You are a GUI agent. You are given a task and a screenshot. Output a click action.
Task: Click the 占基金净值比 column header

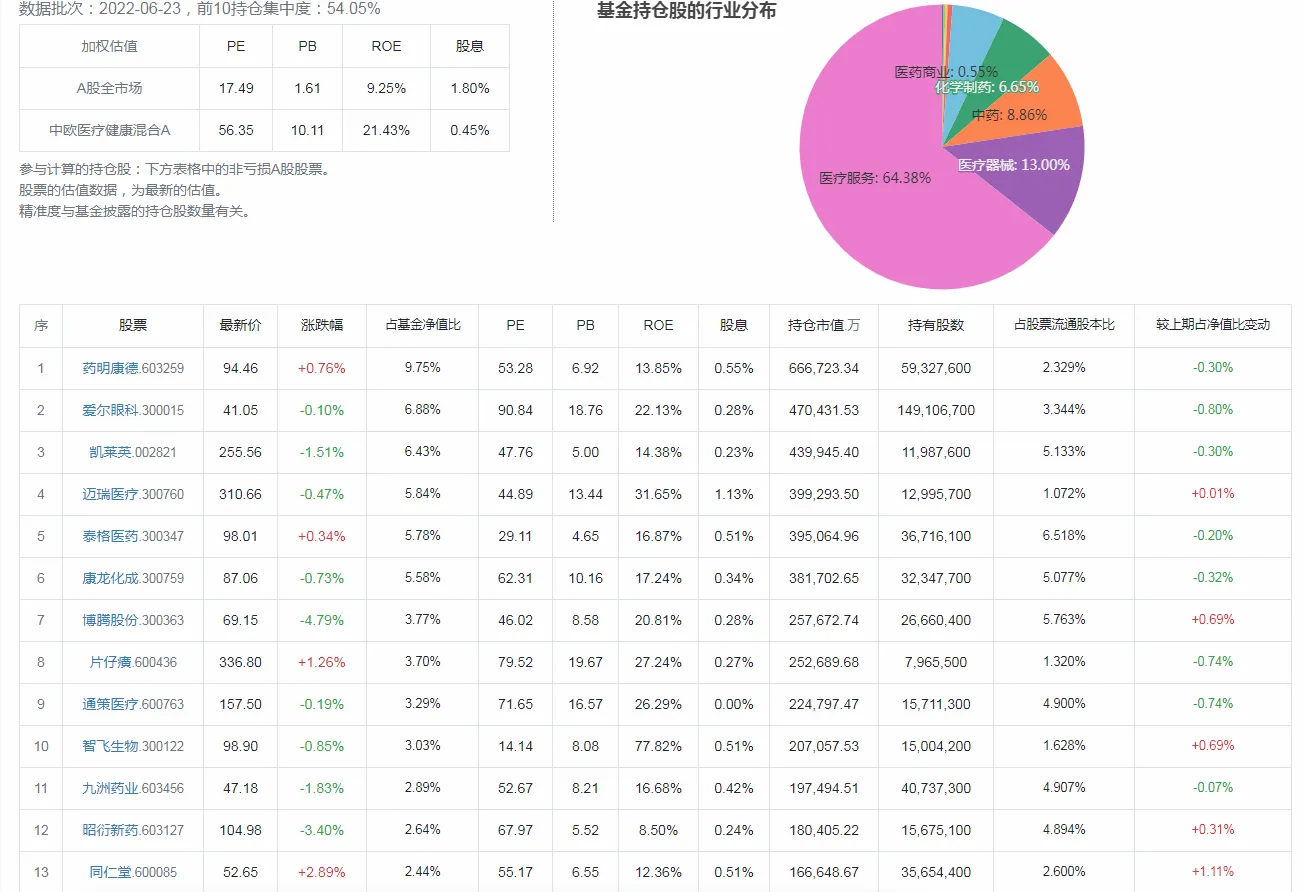[x=423, y=326]
